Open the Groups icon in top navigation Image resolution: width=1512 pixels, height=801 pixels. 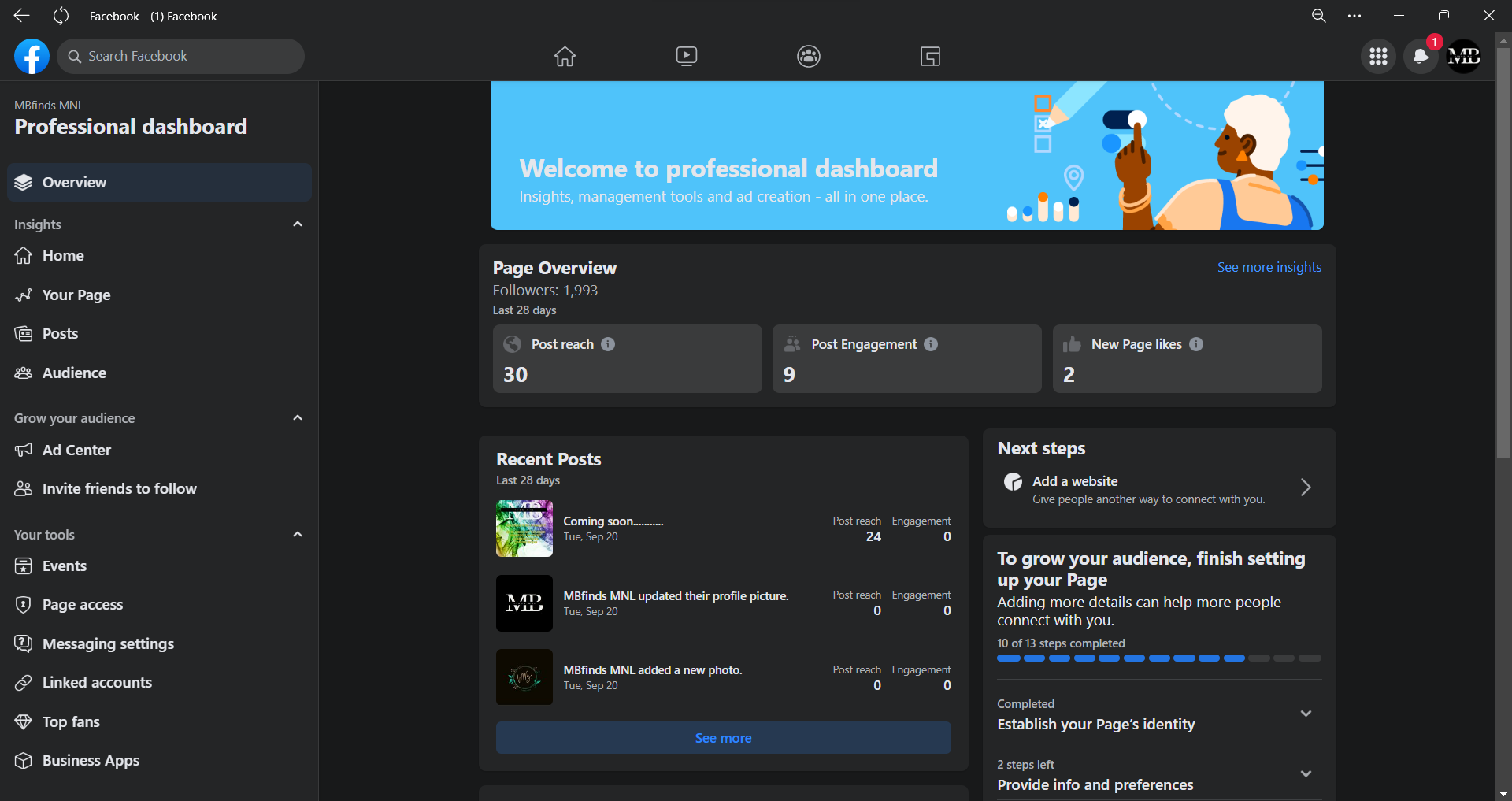[809, 57]
